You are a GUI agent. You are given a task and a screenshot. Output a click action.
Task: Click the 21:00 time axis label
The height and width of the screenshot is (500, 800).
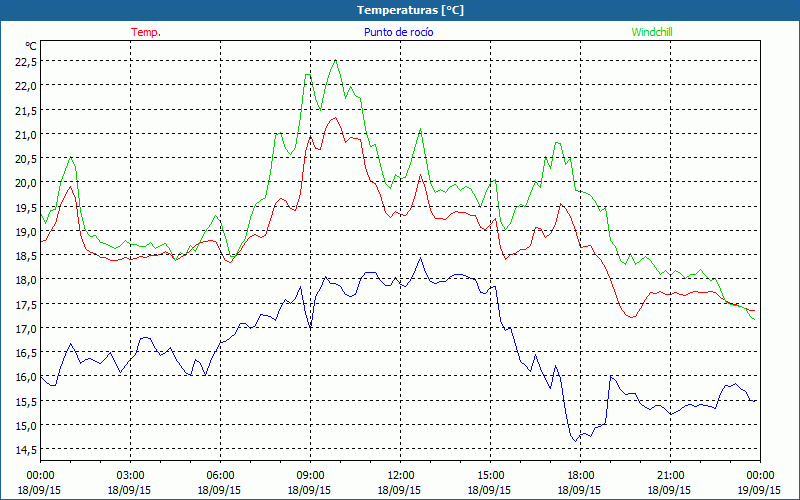pyautogui.click(x=670, y=476)
